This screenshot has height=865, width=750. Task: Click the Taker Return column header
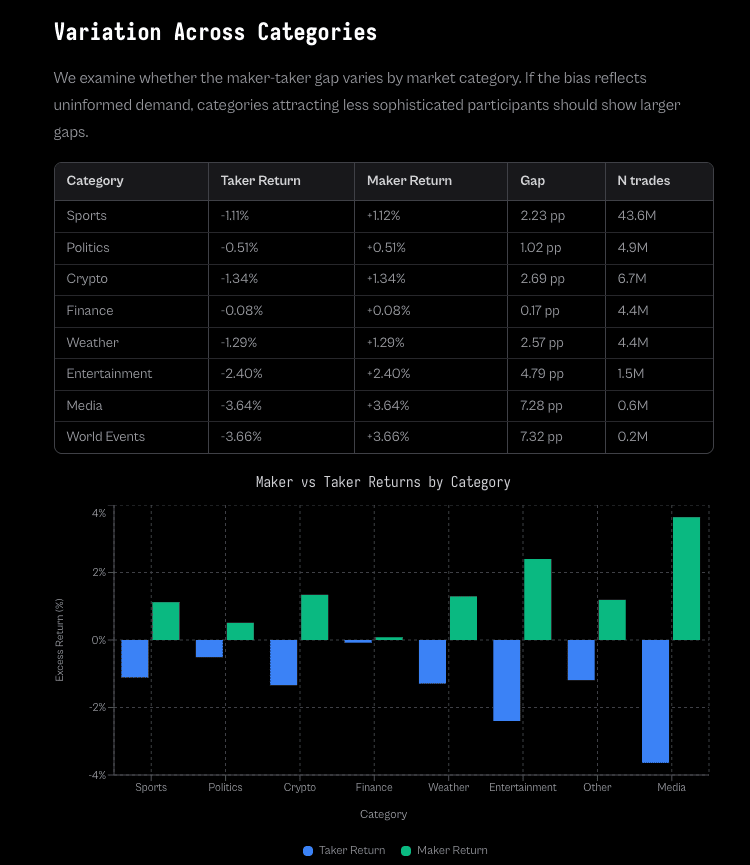(x=260, y=181)
